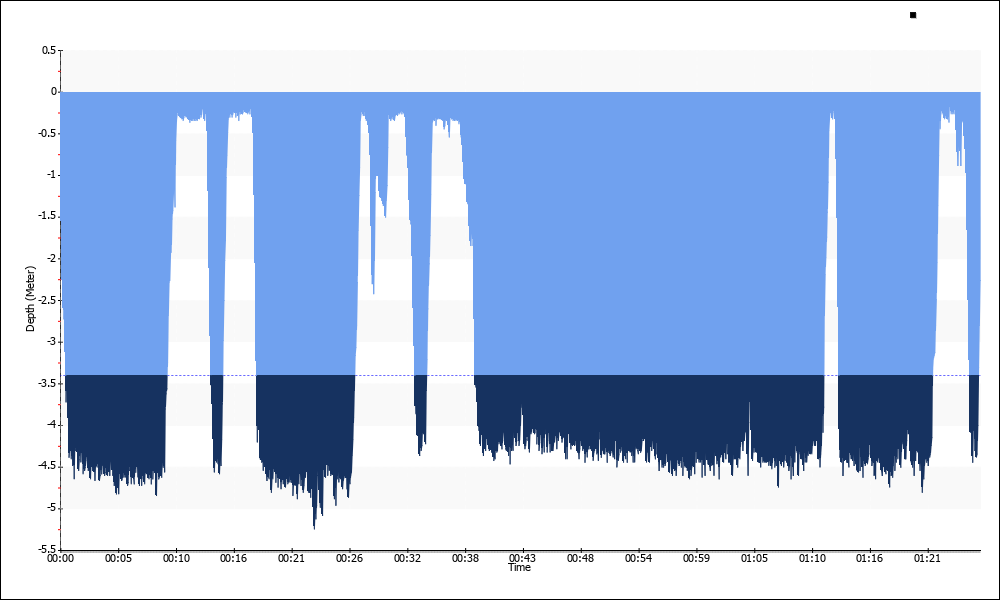Click the 00:16 time tick label

click(233, 559)
